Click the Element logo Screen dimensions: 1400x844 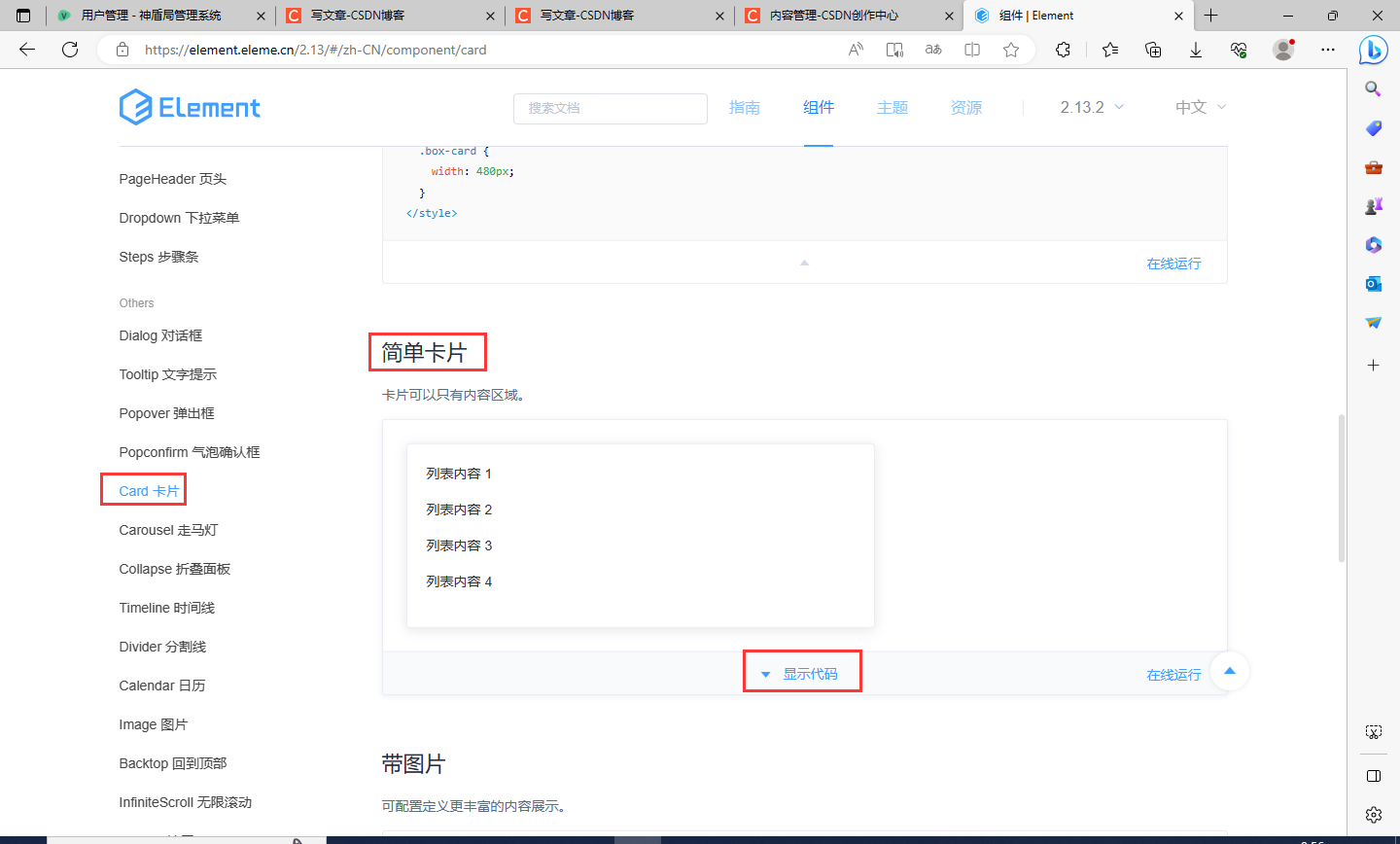pos(190,107)
